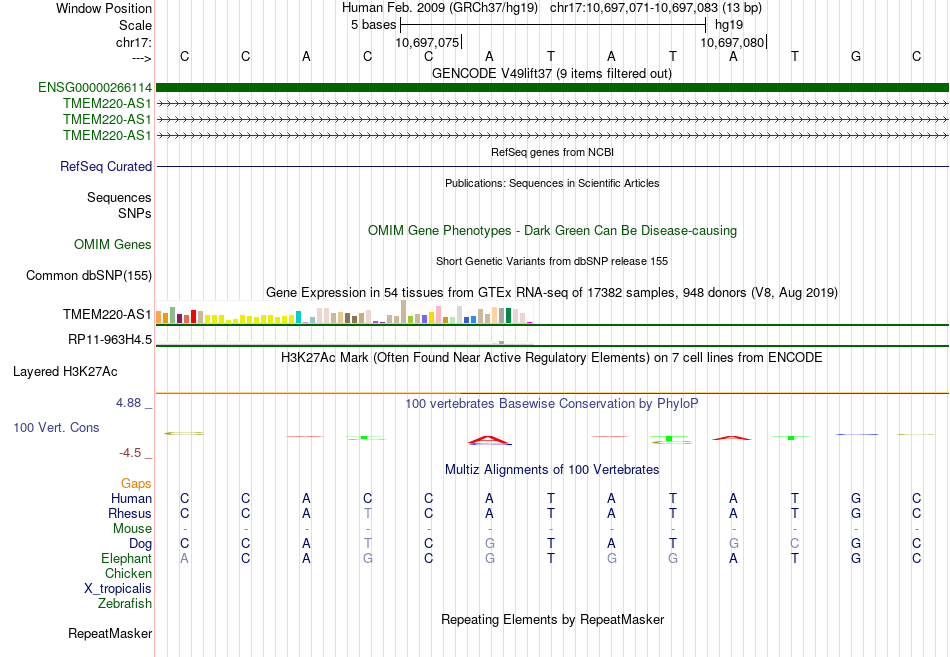Image resolution: width=950 pixels, height=657 pixels.
Task: Click the cyan bar in the TMEM220-AS1 GTEx chart
Action: tap(298, 317)
